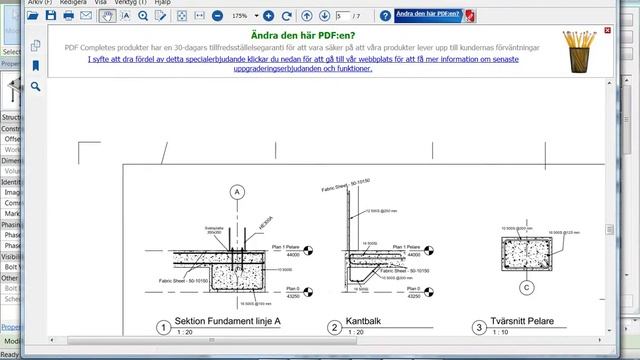Open the Redigera menu
This screenshot has width=640, height=360.
73,2
